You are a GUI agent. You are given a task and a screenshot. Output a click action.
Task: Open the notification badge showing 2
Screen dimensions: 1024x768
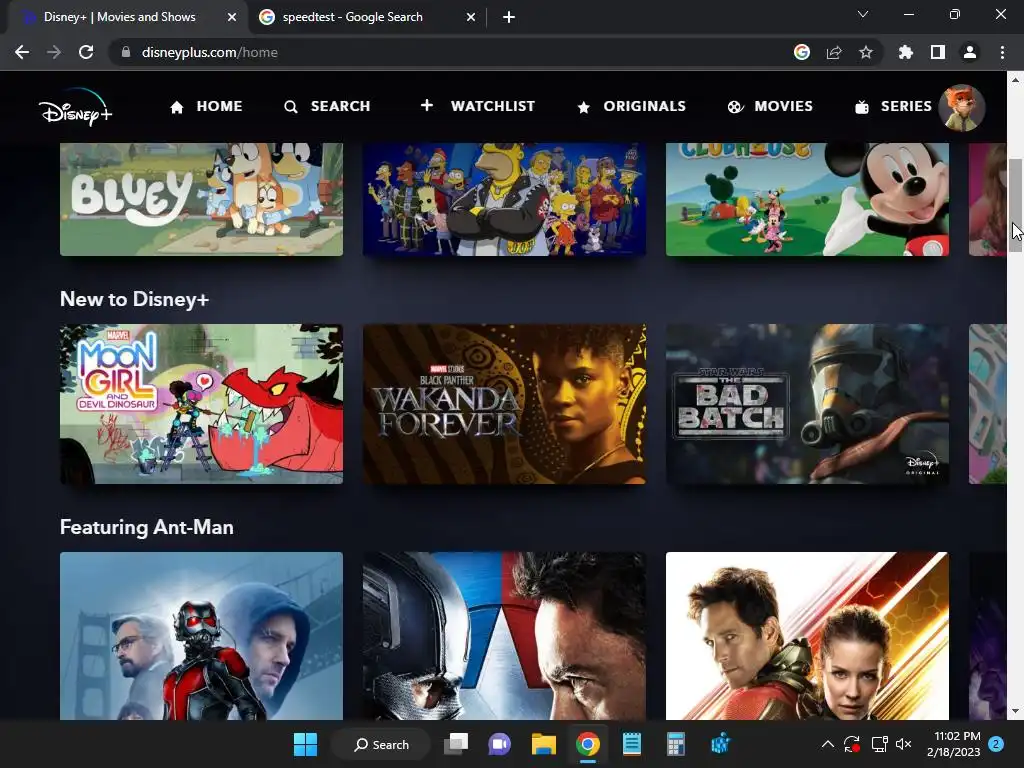[996, 744]
